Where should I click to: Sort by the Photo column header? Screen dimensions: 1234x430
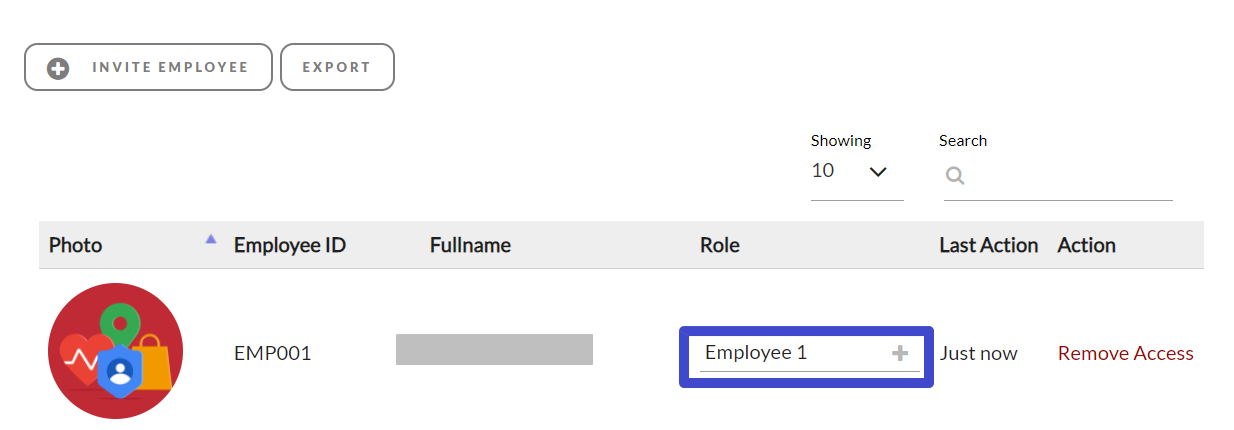pyautogui.click(x=76, y=245)
